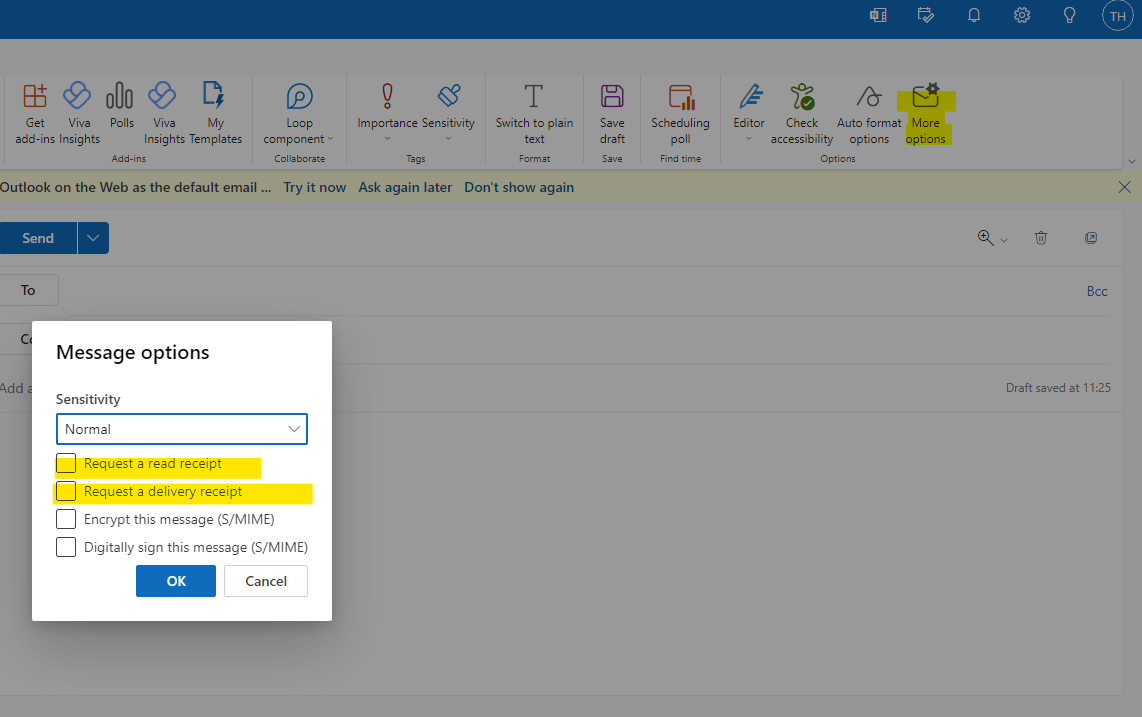Open Auto format options
Image resolution: width=1142 pixels, height=717 pixels.
point(868,110)
